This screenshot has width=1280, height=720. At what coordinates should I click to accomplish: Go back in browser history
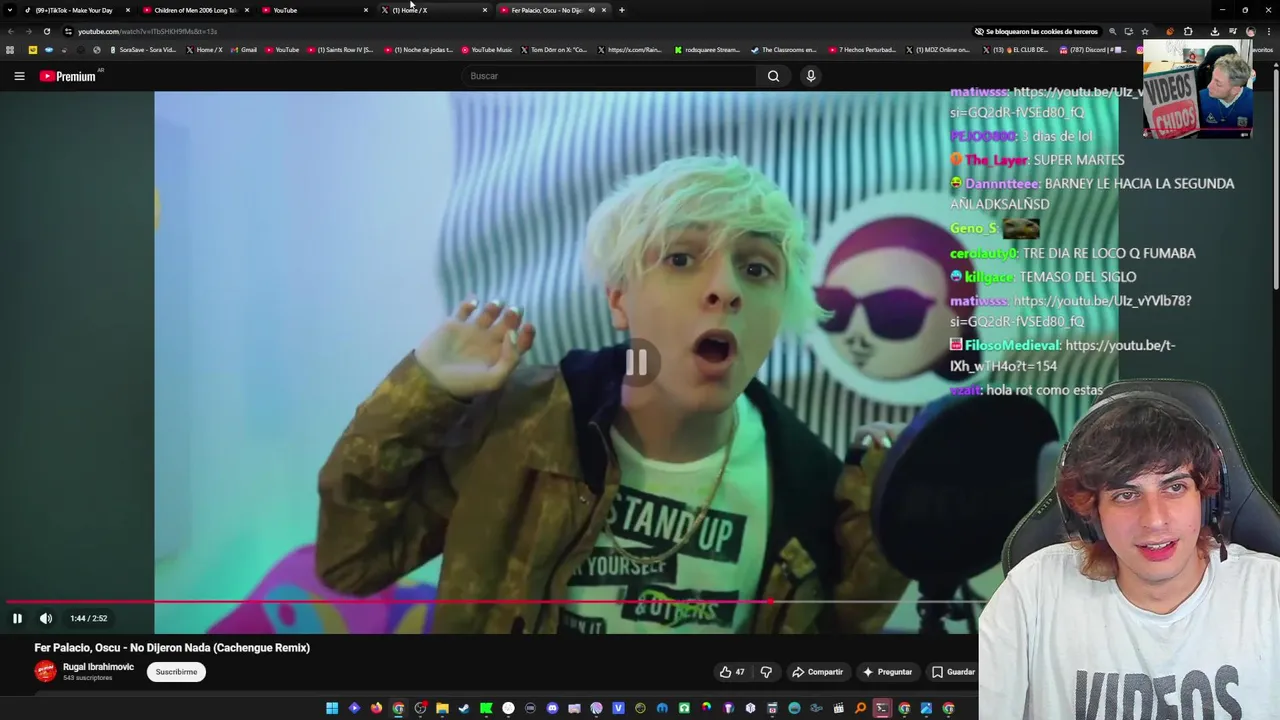pos(10,31)
